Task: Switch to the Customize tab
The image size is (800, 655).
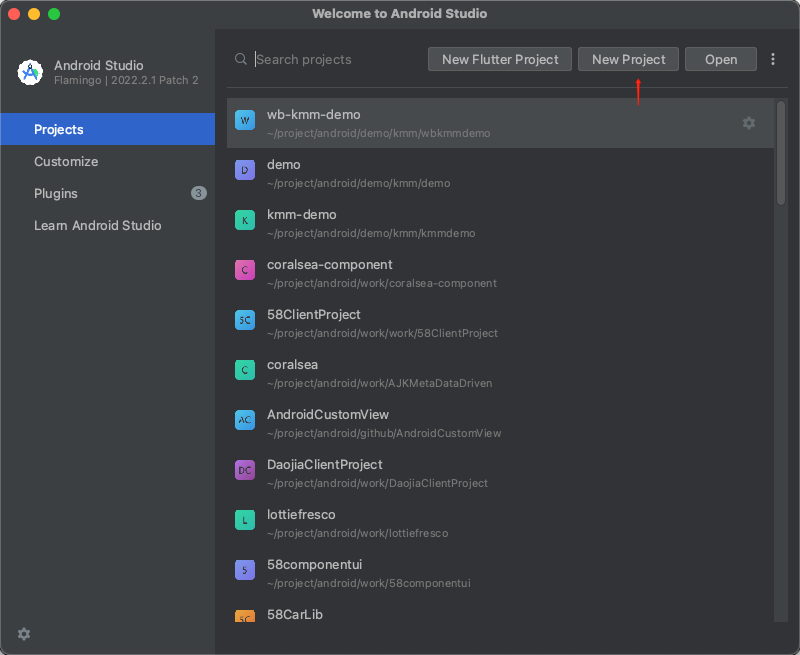Action: pos(108,161)
